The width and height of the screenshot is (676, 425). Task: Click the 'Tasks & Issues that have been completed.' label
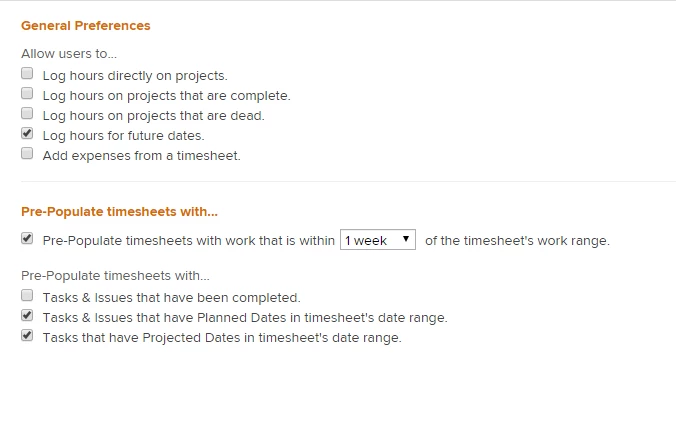[x=171, y=298]
